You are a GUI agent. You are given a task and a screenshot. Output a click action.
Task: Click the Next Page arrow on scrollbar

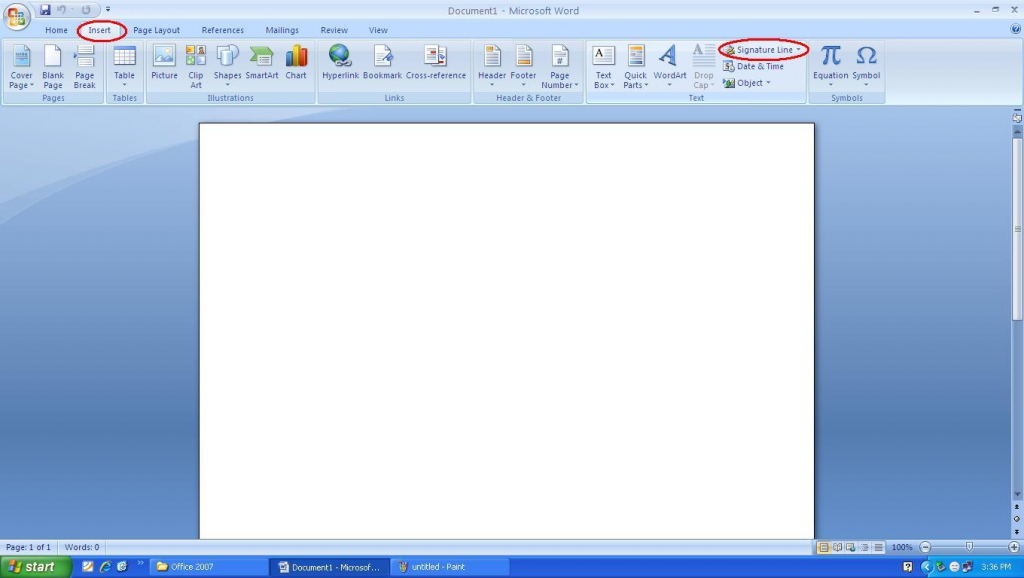1016,532
